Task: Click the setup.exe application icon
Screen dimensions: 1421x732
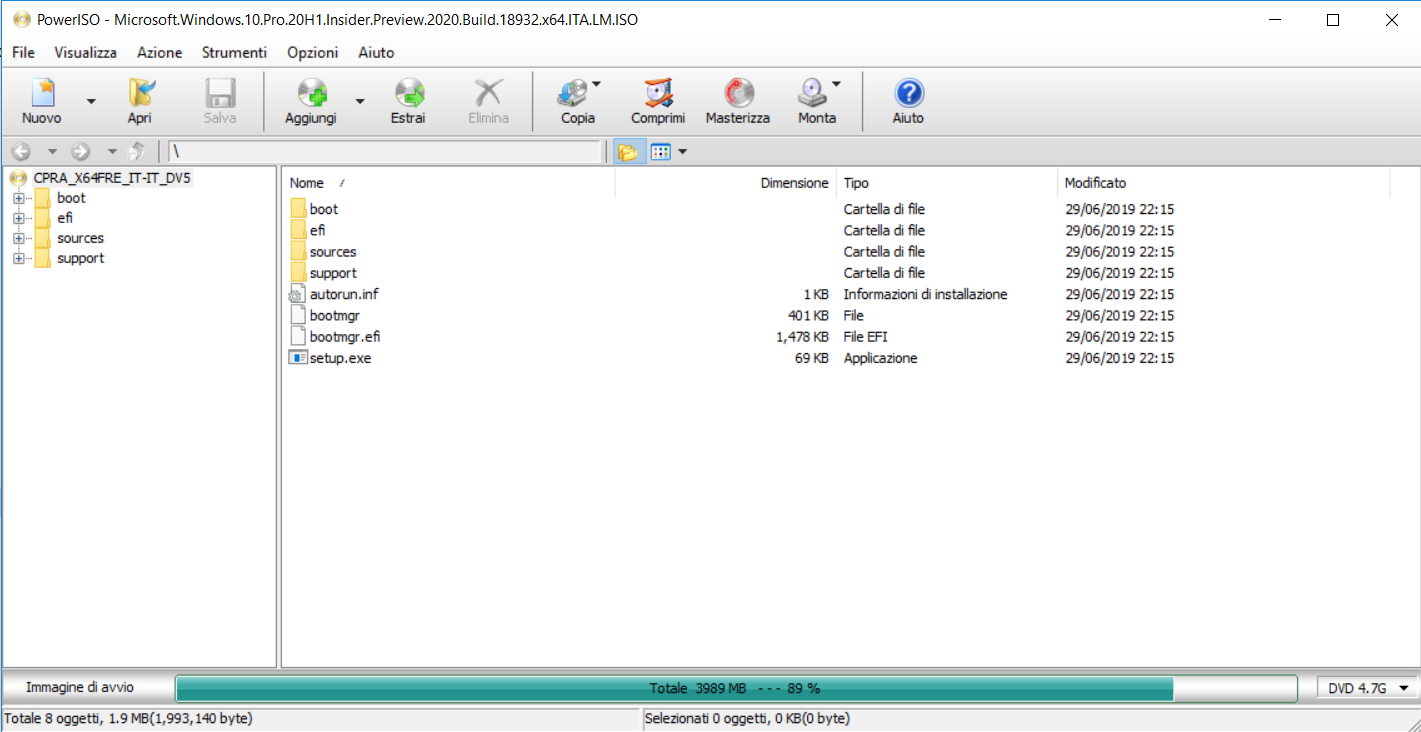Action: [x=298, y=358]
